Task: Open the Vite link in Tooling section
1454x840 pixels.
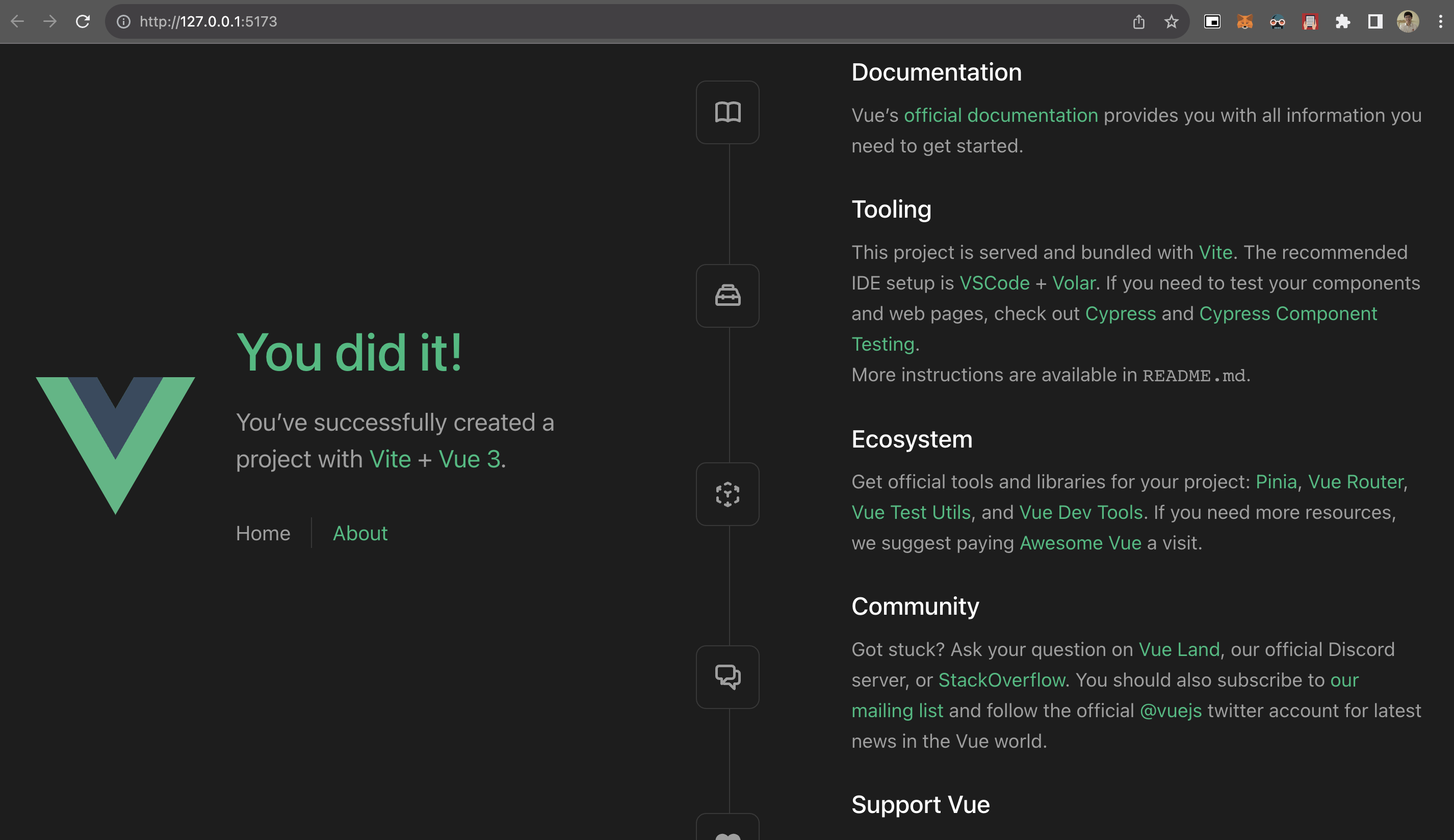Action: [x=1216, y=252]
